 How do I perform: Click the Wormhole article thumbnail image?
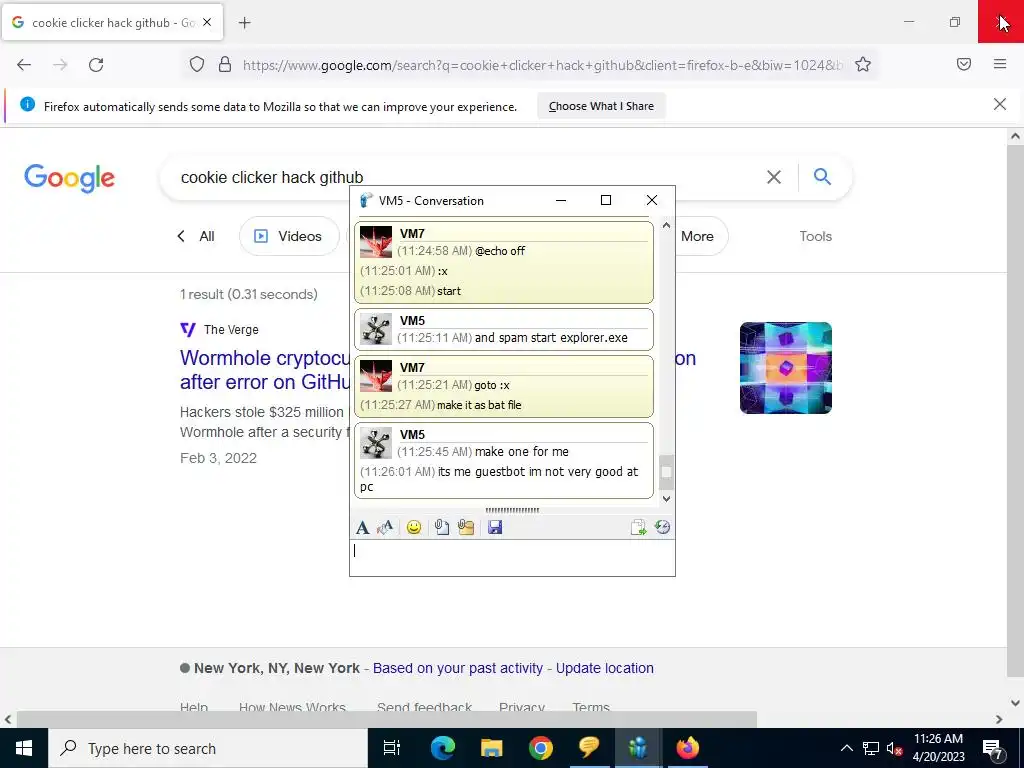click(786, 368)
